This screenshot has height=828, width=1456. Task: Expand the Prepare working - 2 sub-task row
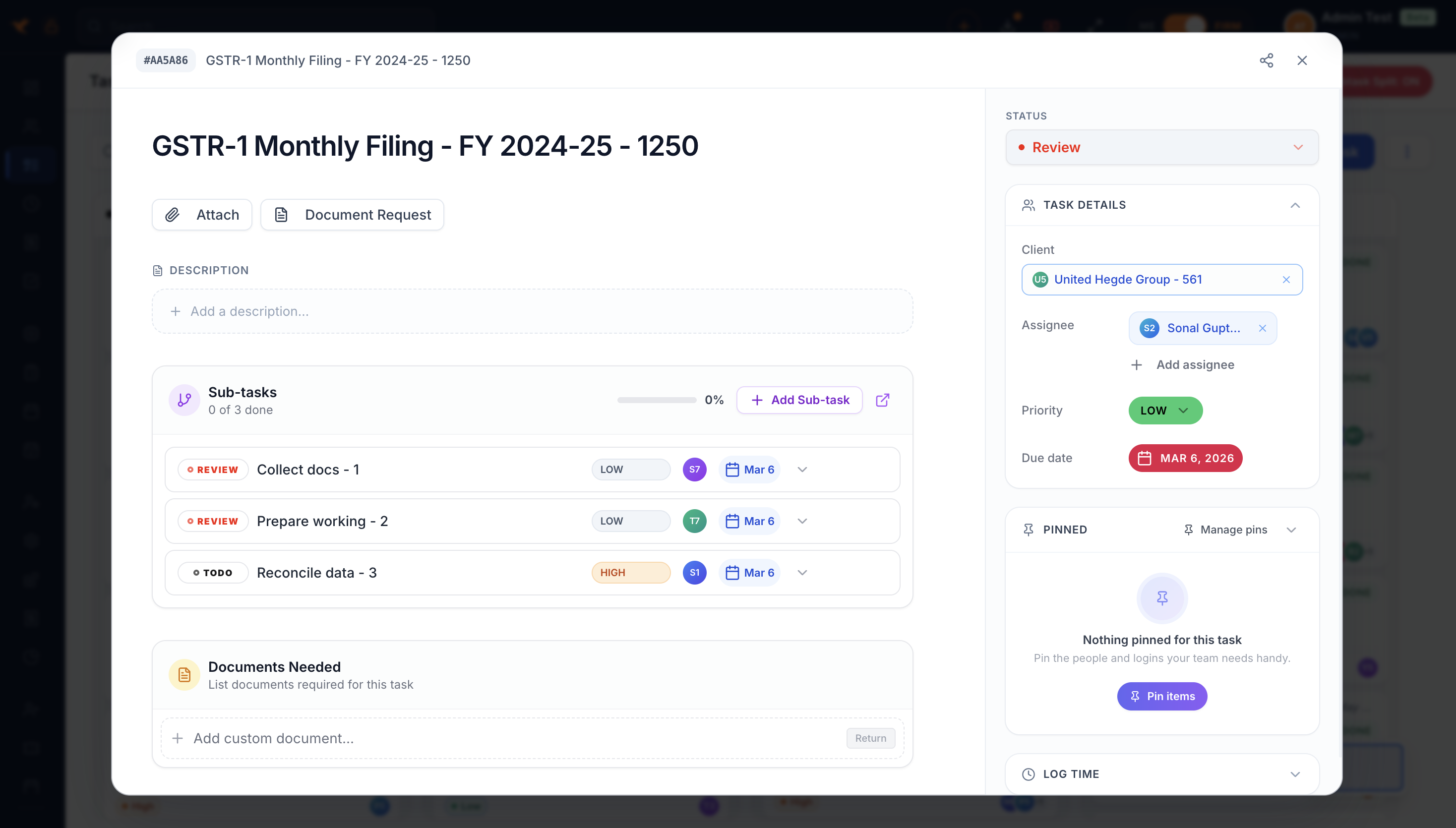coord(802,521)
